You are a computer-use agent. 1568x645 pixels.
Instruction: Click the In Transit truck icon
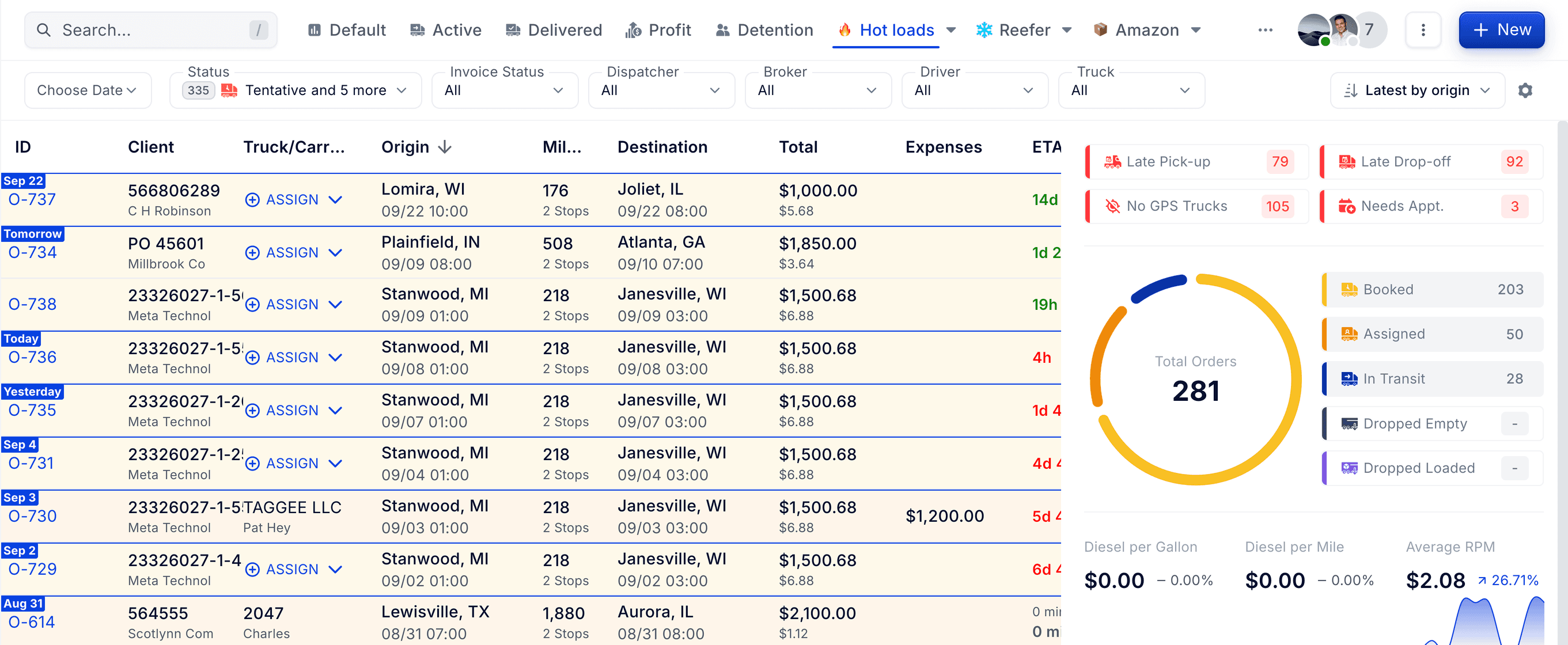pyautogui.click(x=1349, y=379)
